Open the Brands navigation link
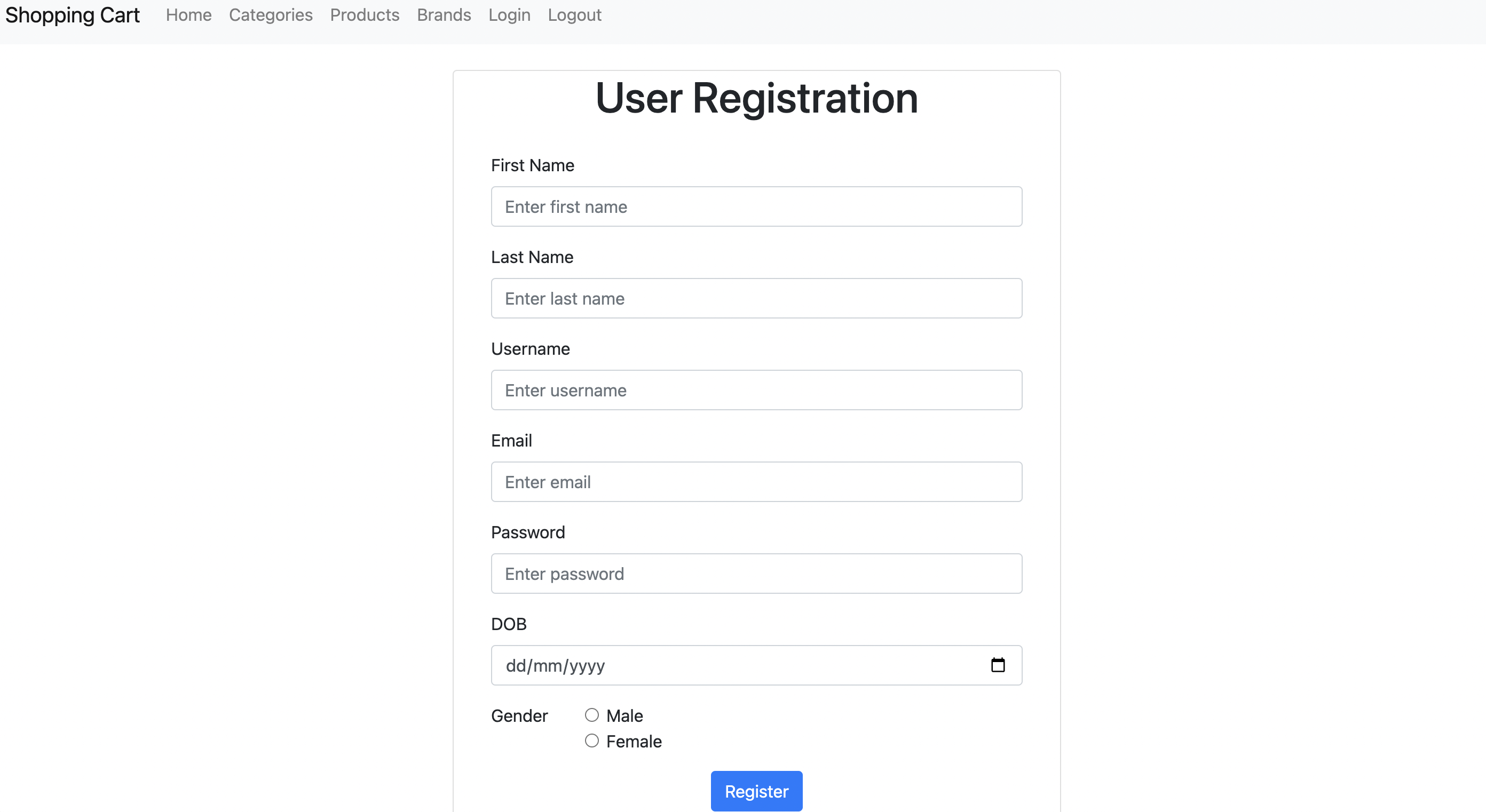The image size is (1486, 812). (x=444, y=15)
